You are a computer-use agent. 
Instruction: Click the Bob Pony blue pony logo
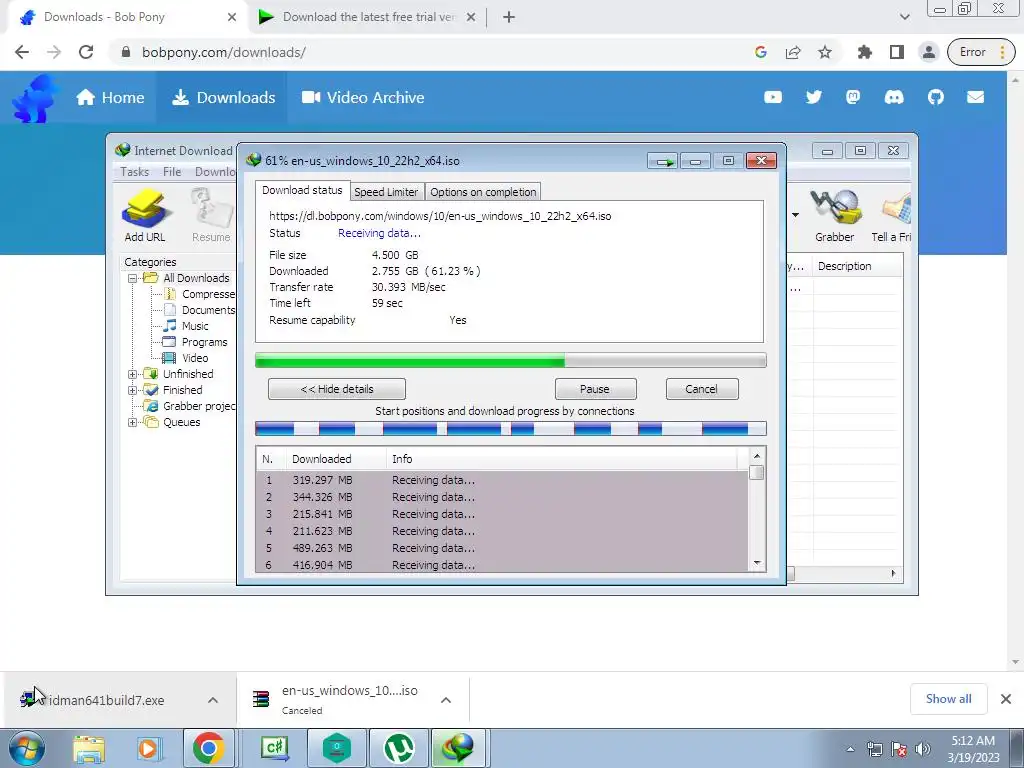point(35,98)
